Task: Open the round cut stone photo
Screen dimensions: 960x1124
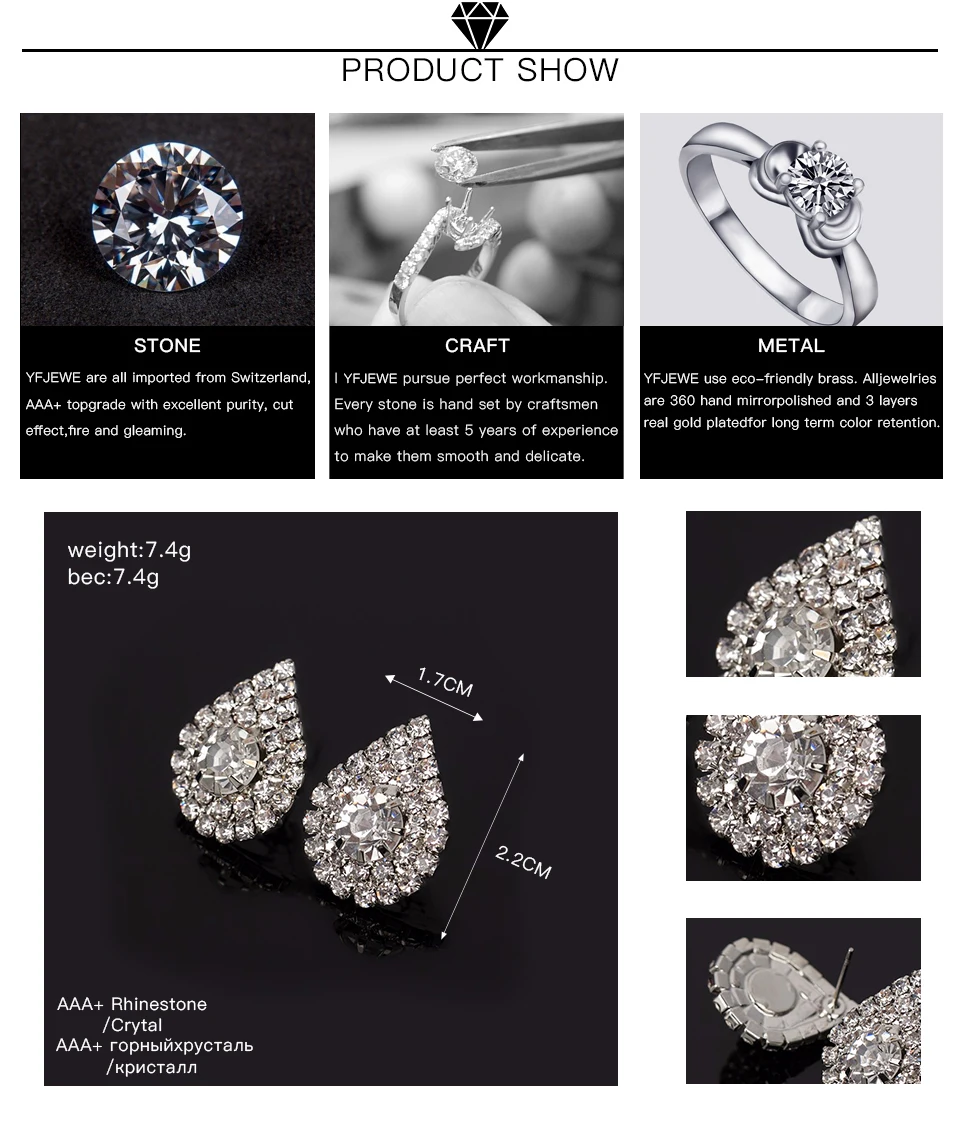Action: click(x=167, y=219)
